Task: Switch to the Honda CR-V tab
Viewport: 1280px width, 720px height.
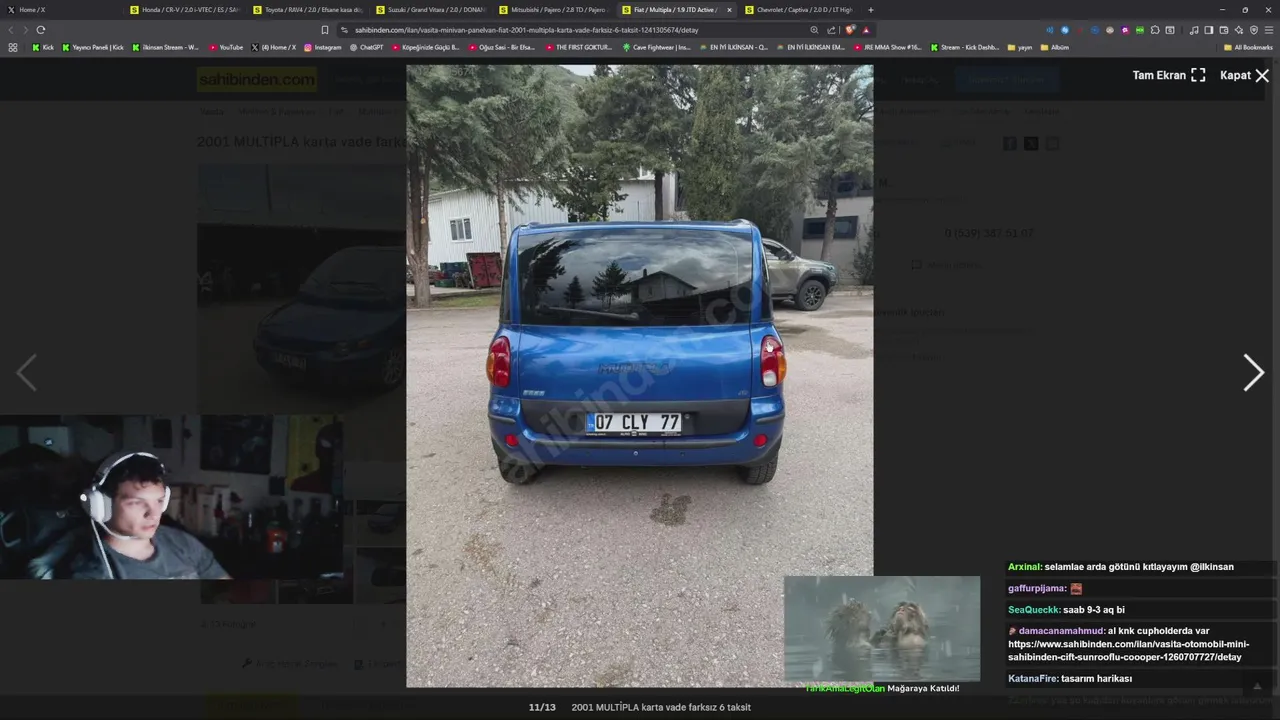Action: tap(185, 9)
